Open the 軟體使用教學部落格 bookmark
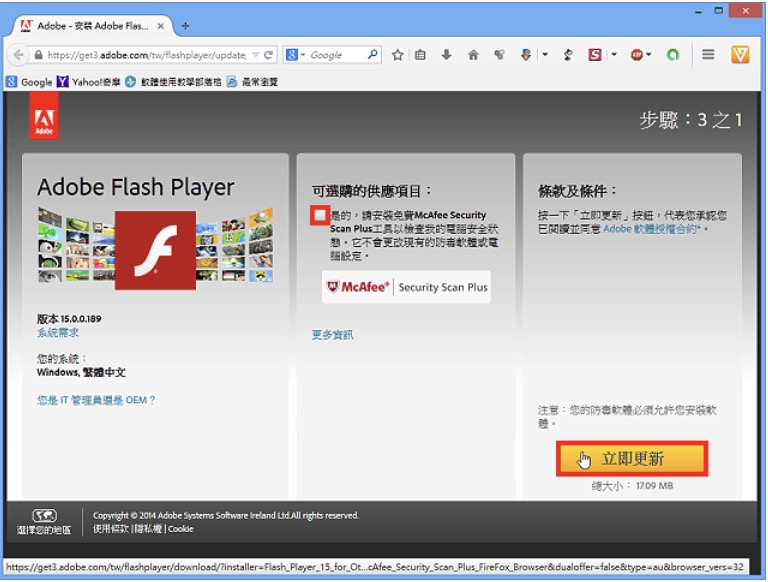This screenshot has width=768, height=582. click(173, 82)
